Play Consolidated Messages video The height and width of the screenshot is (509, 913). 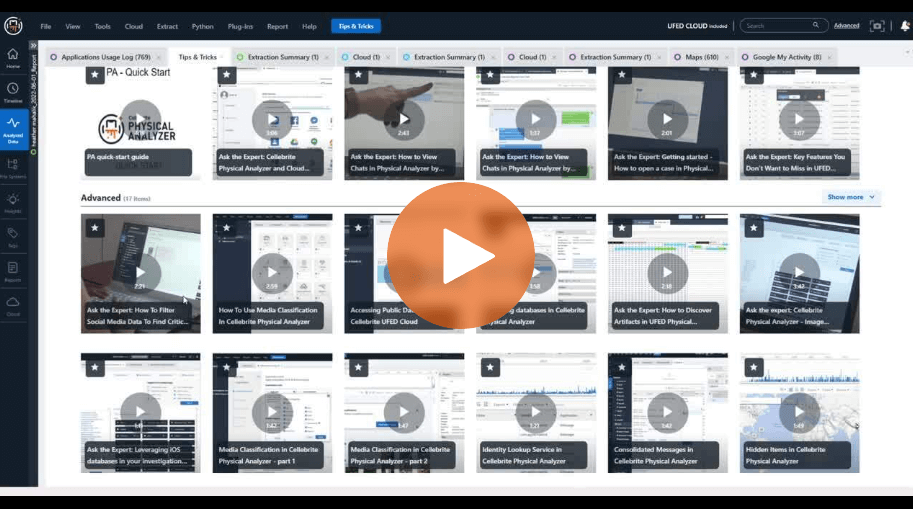click(667, 412)
